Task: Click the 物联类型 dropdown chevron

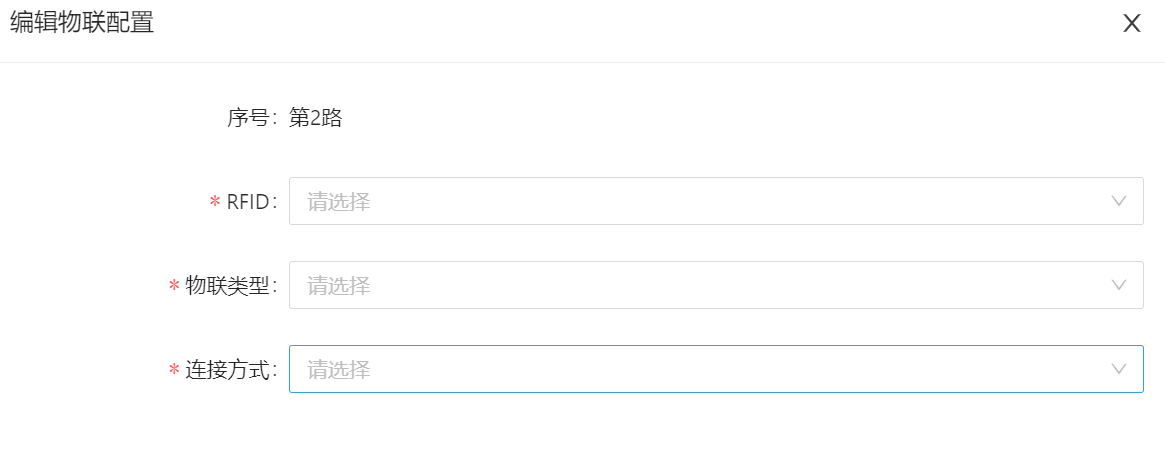Action: (x=1119, y=285)
